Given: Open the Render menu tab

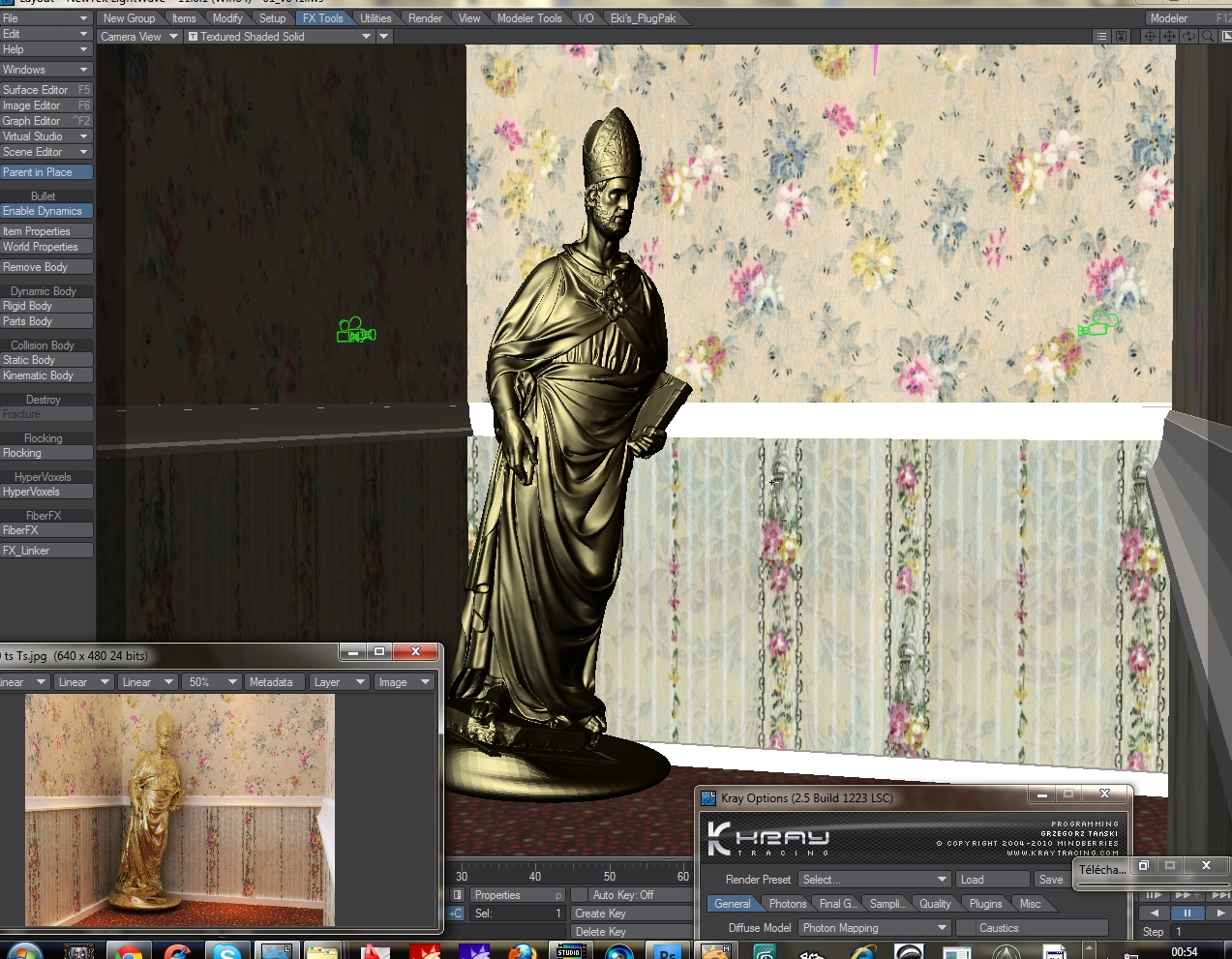Looking at the screenshot, I should point(425,18).
